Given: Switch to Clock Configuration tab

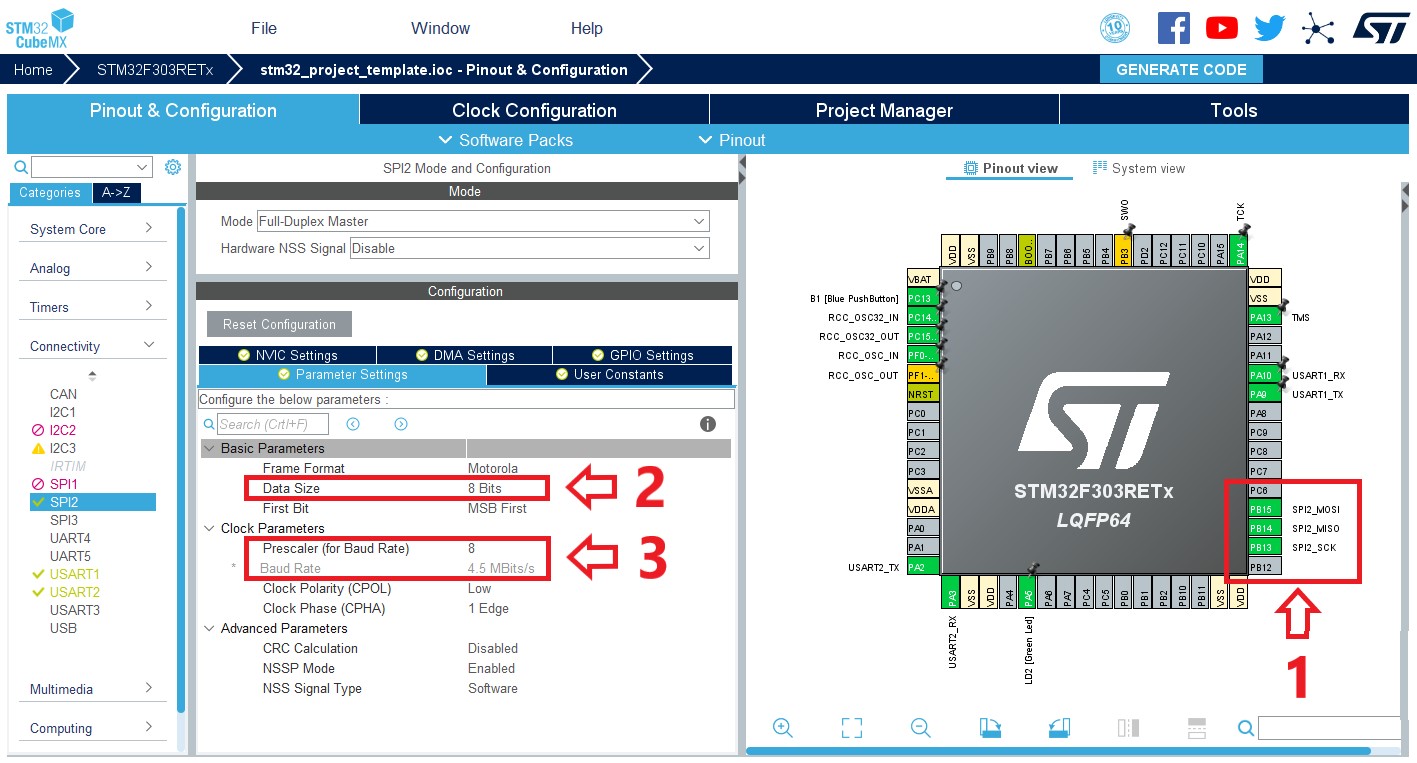Looking at the screenshot, I should tap(534, 110).
